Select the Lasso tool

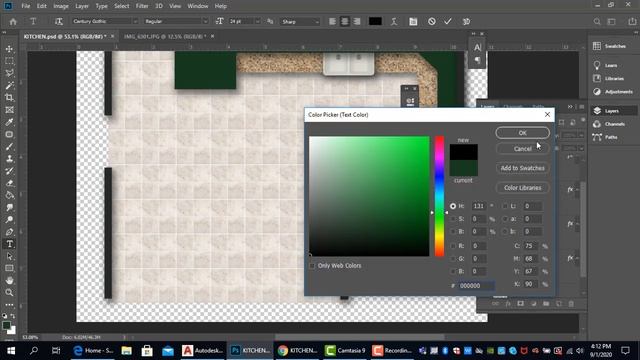point(9,73)
